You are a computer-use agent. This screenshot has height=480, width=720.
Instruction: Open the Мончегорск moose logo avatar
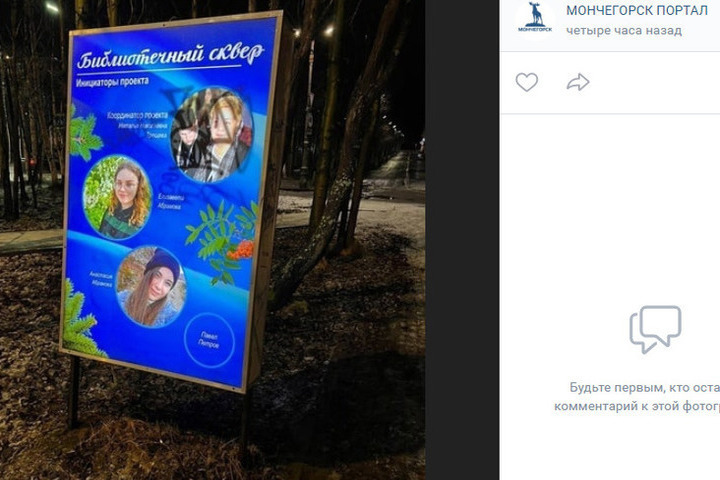[534, 19]
